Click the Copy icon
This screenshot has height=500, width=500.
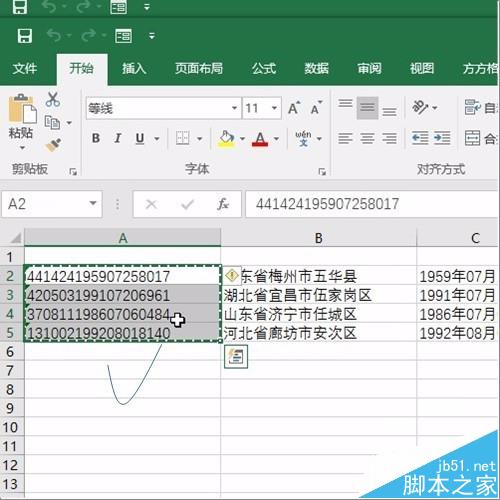pos(53,123)
